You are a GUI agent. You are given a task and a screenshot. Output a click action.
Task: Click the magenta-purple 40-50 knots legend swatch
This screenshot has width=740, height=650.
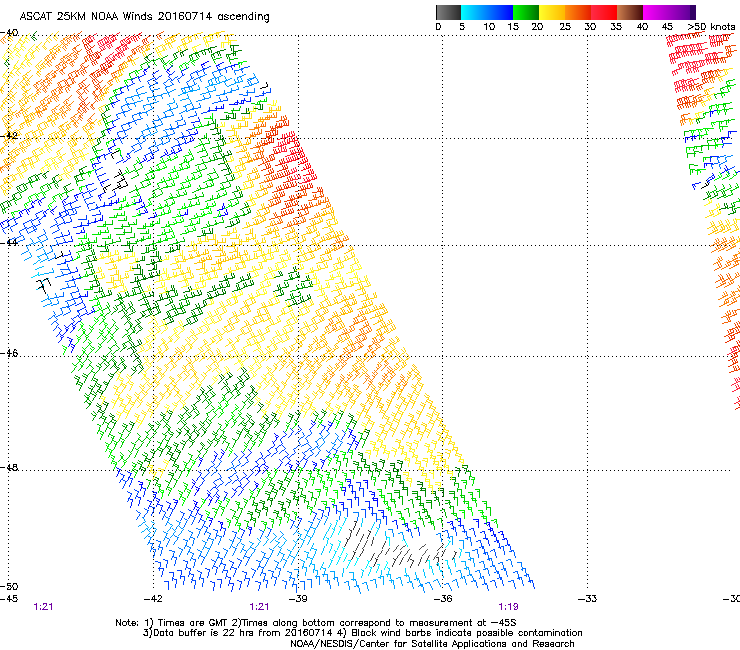point(669,12)
